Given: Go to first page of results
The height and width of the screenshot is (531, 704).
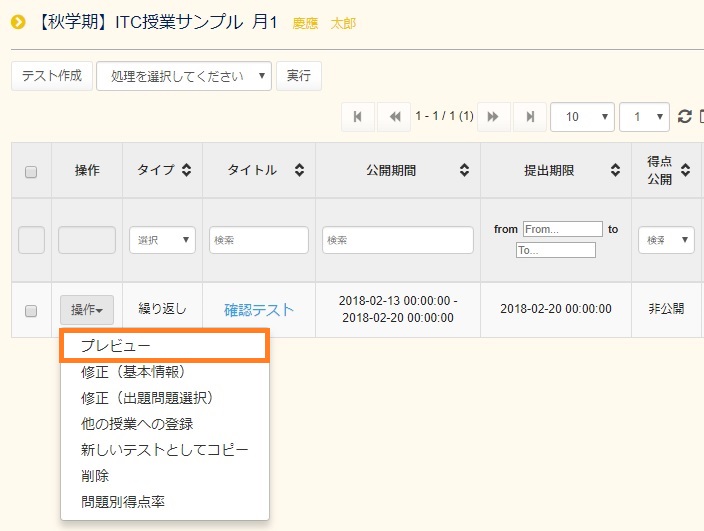Looking at the screenshot, I should [x=358, y=117].
